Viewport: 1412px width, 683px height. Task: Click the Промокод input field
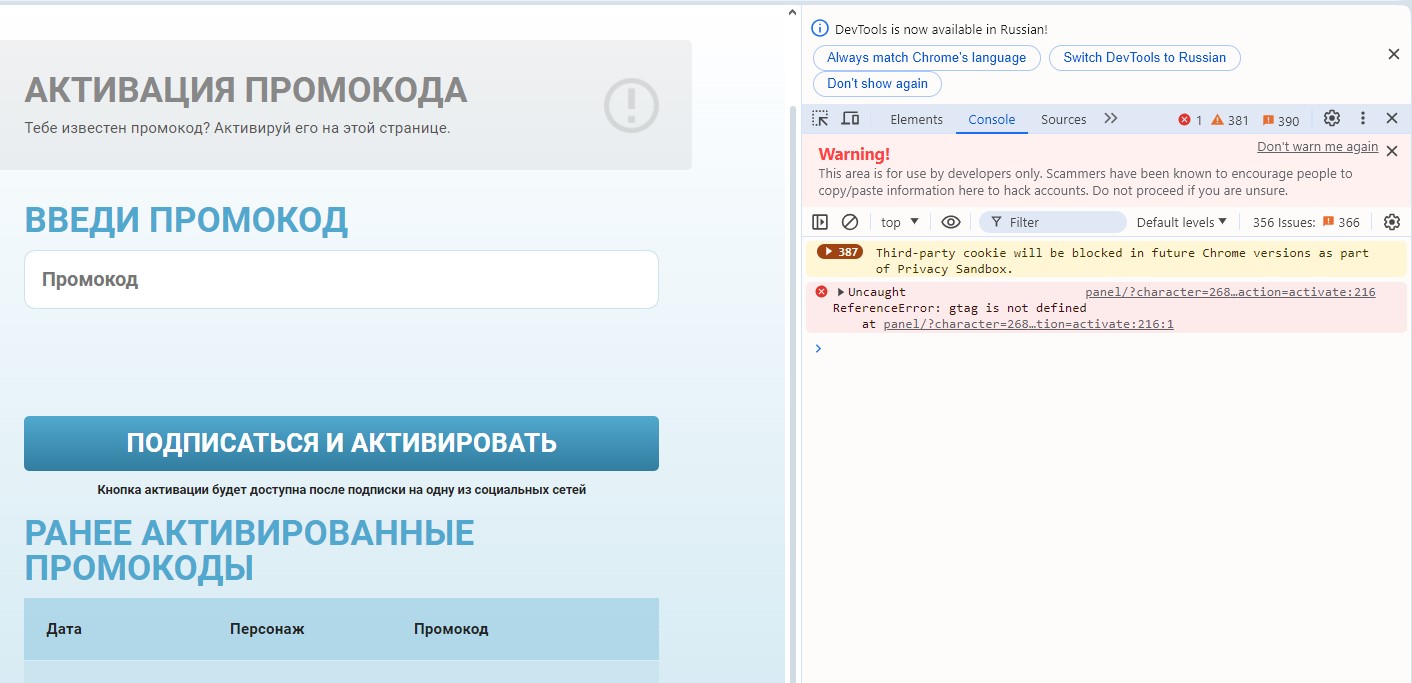click(x=341, y=280)
